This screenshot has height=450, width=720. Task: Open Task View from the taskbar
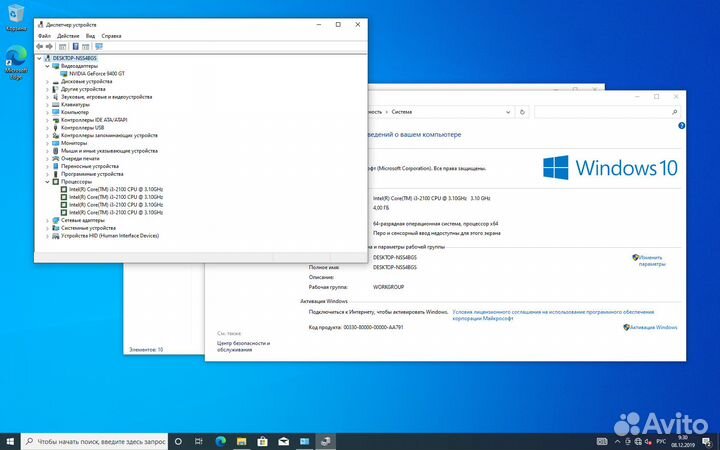click(x=200, y=440)
